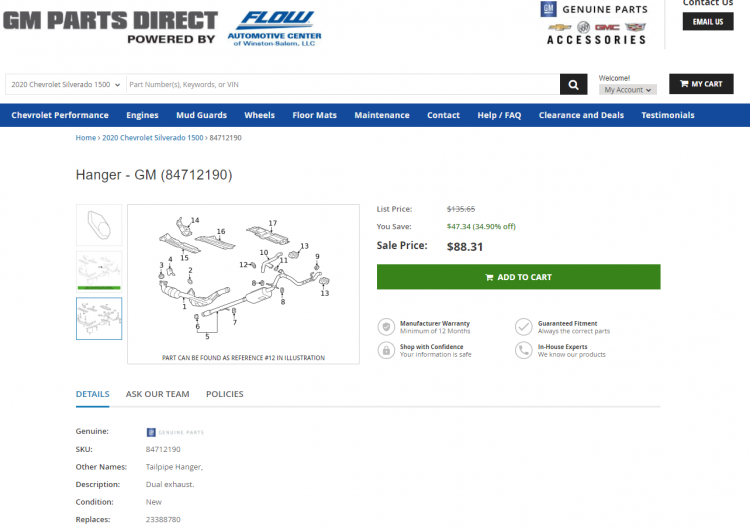Click the Guaranteed Fitment checkmark icon
The image size is (750, 528).
coord(523,327)
